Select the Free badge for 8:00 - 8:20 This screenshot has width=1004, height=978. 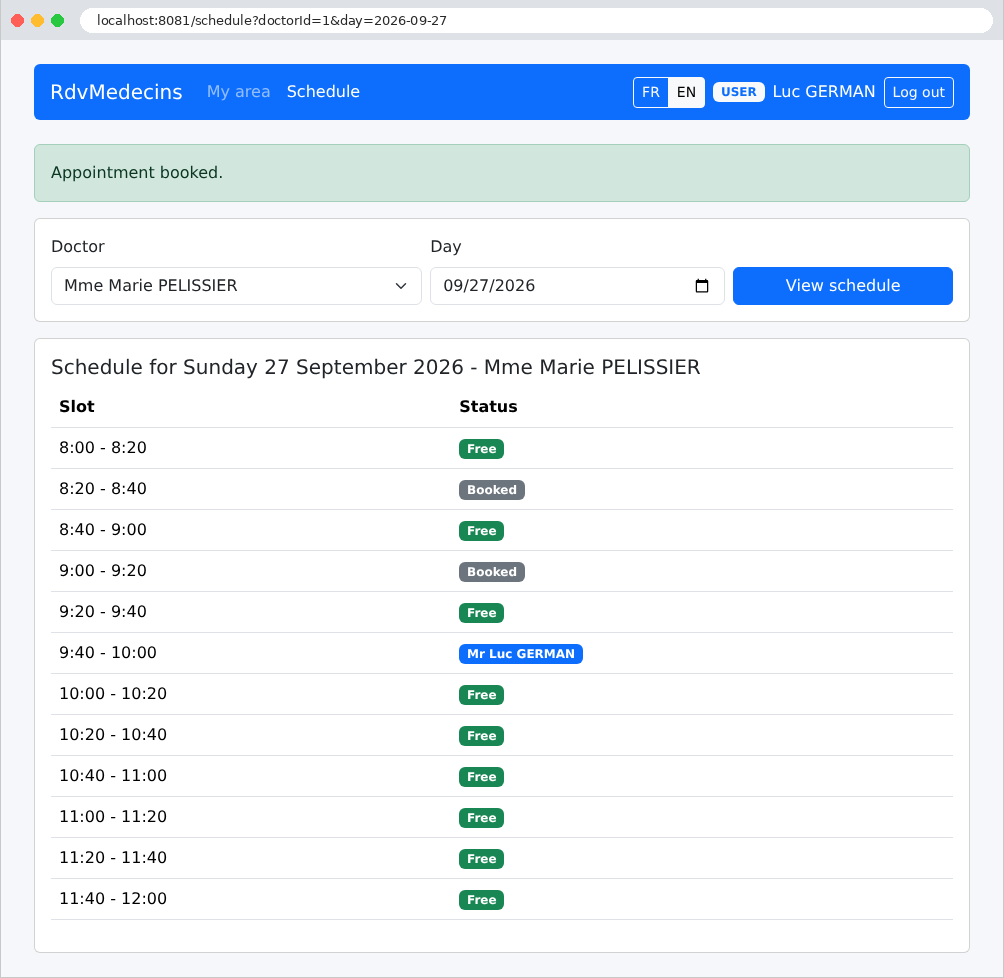point(482,449)
